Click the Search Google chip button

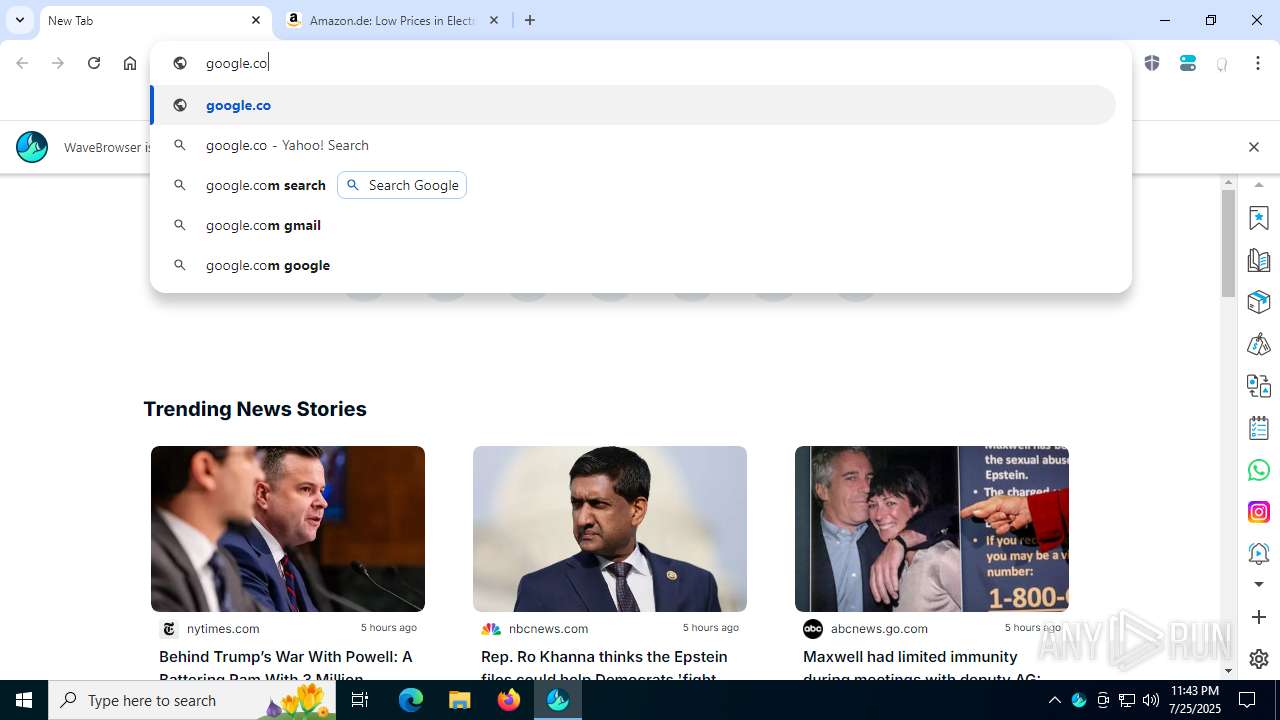point(402,185)
